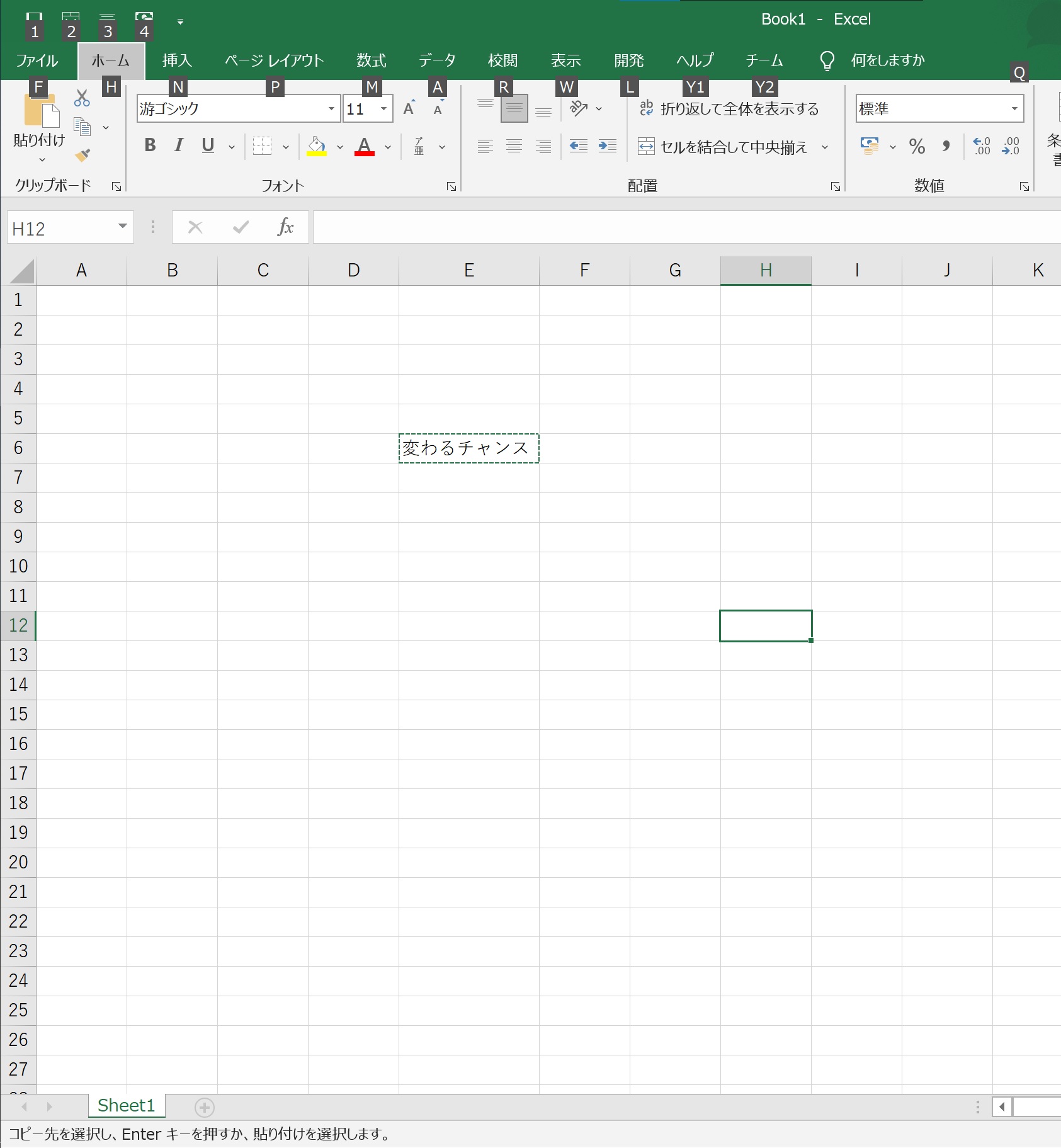This screenshot has height=1148, width=1061.
Task: Open 数値 group dialog launcher
Action: tap(1024, 186)
